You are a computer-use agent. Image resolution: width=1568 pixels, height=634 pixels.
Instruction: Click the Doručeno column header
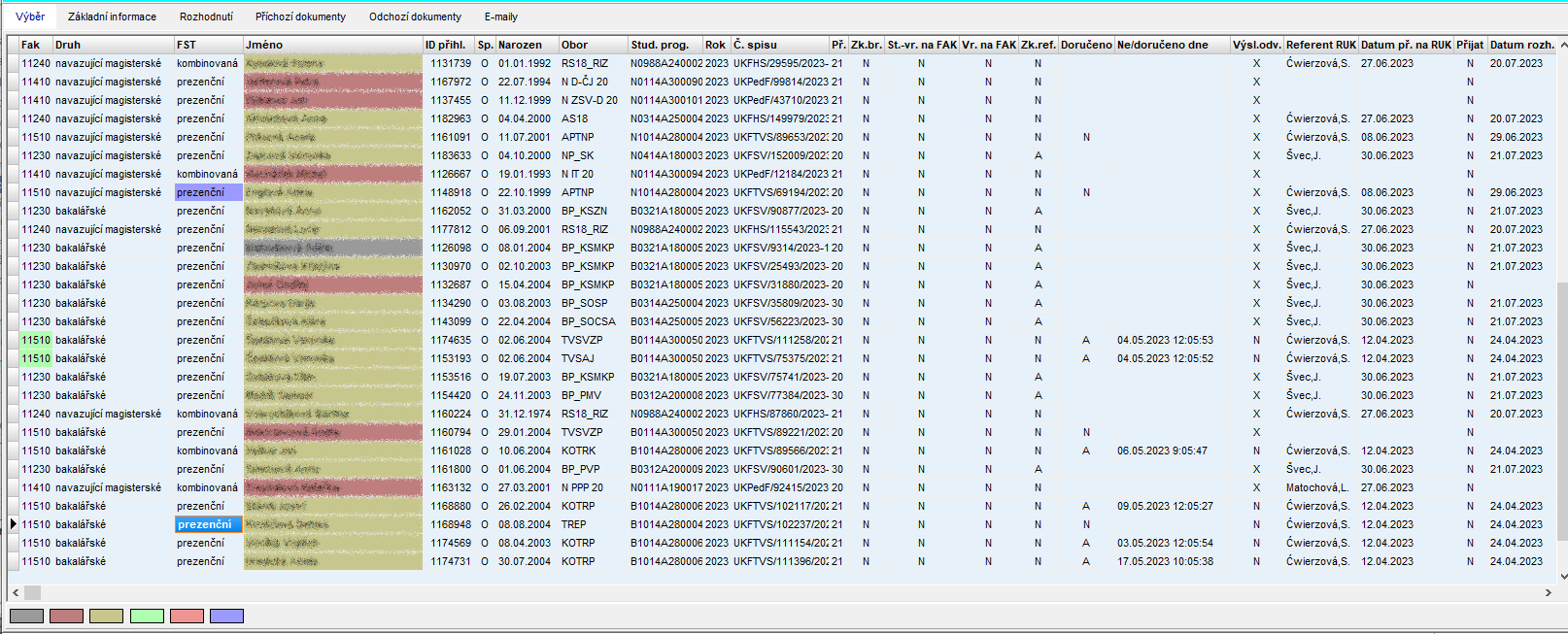coord(1085,45)
